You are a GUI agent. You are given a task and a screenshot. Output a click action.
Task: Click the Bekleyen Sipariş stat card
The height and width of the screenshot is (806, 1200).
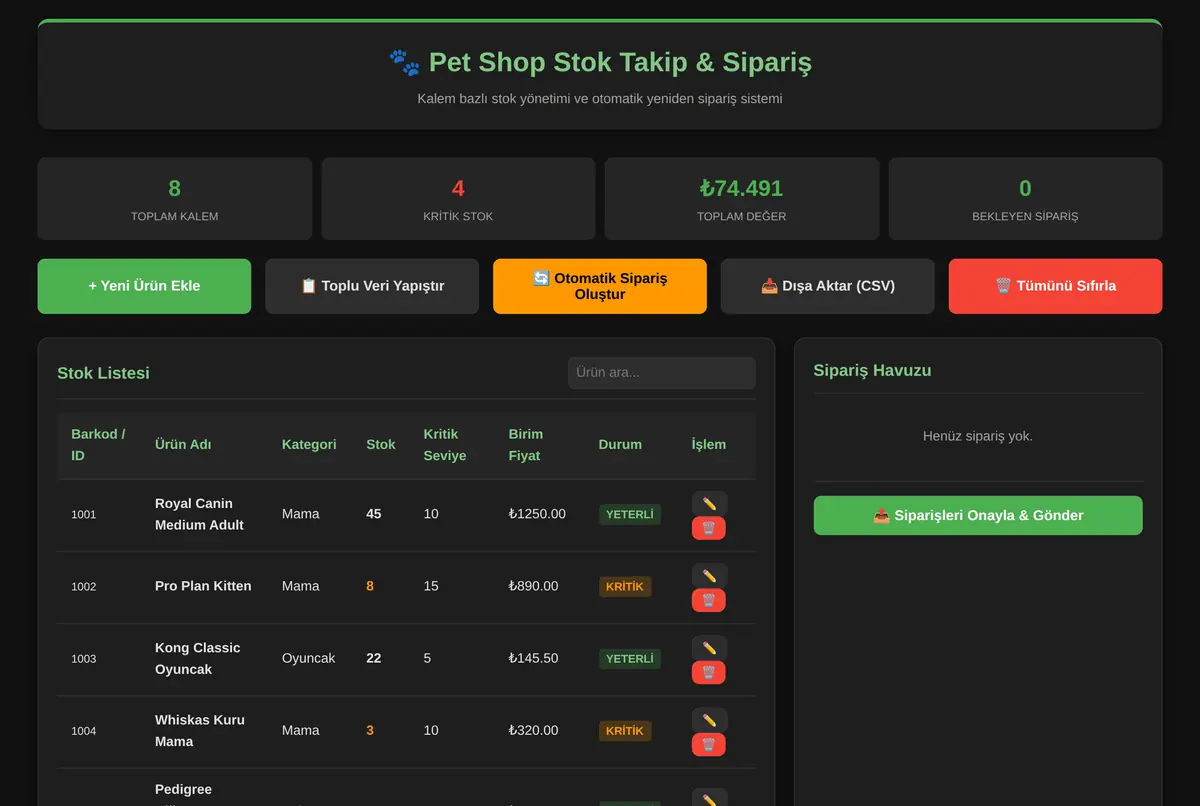[1025, 199]
